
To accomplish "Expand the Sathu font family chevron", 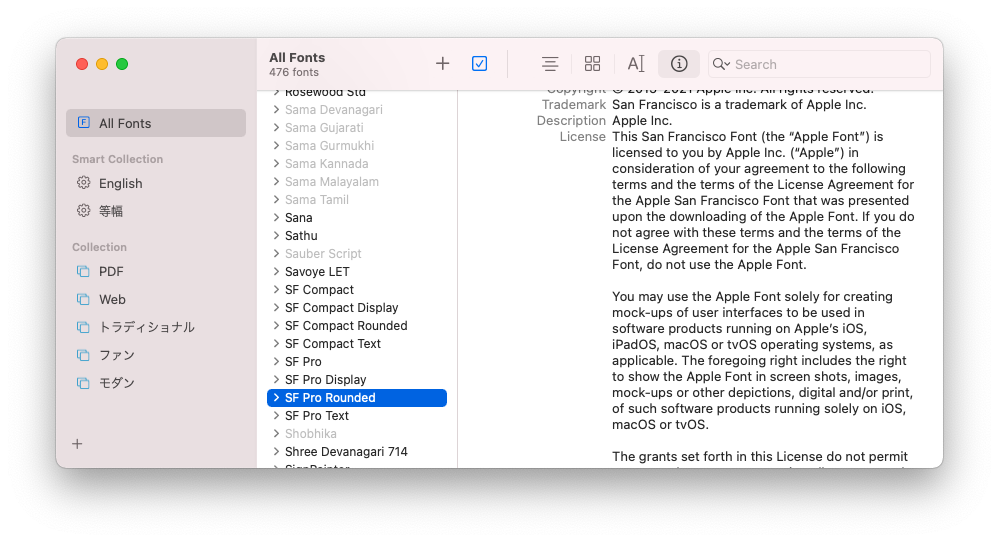I will click(x=276, y=236).
